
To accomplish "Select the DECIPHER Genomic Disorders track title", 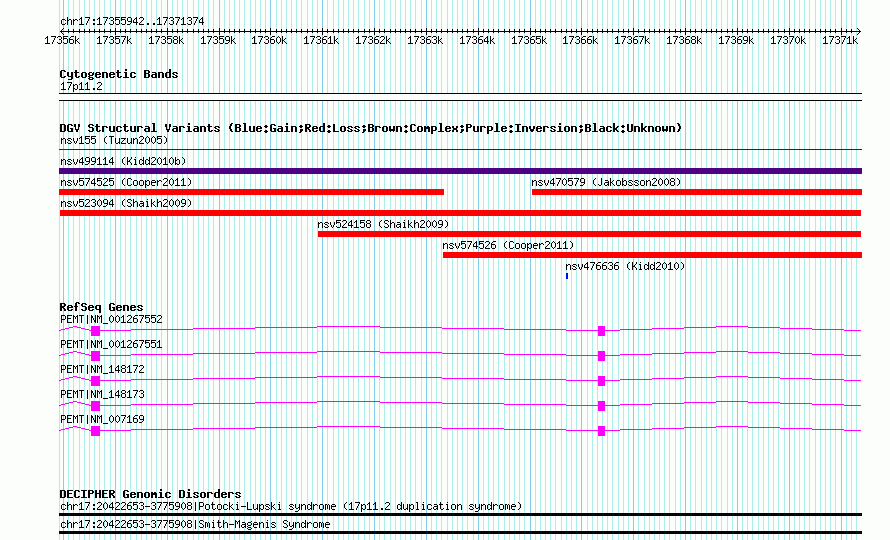I will (x=150, y=494).
